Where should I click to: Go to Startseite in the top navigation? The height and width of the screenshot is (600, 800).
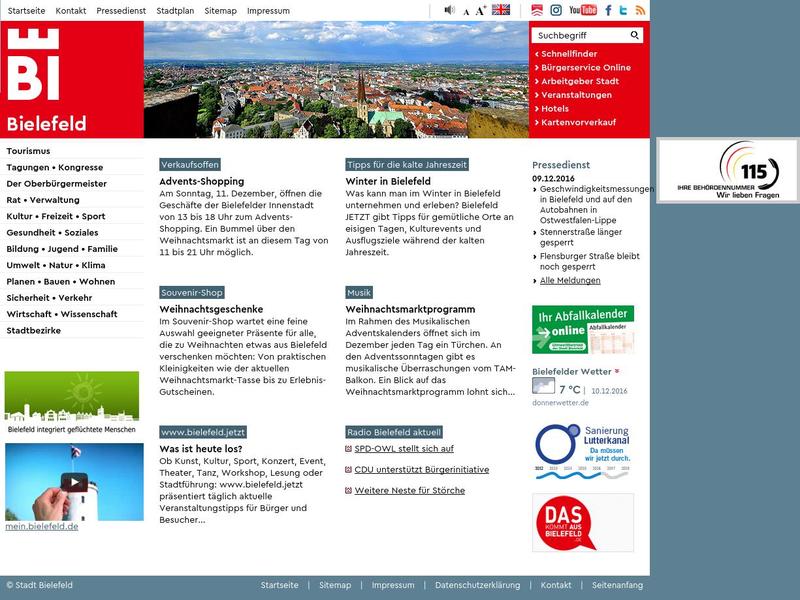point(27,11)
